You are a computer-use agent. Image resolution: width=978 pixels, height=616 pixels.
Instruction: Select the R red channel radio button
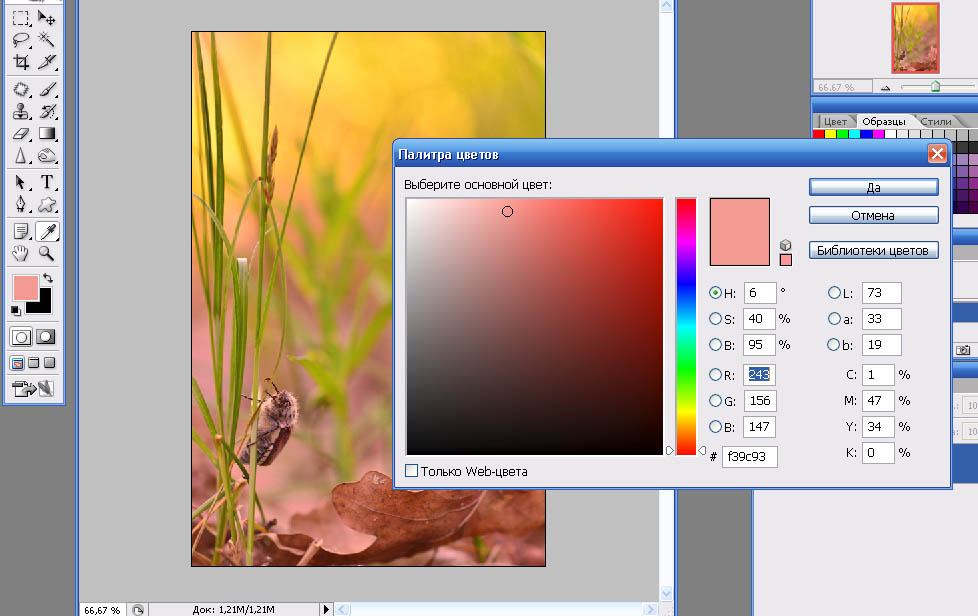[x=715, y=375]
